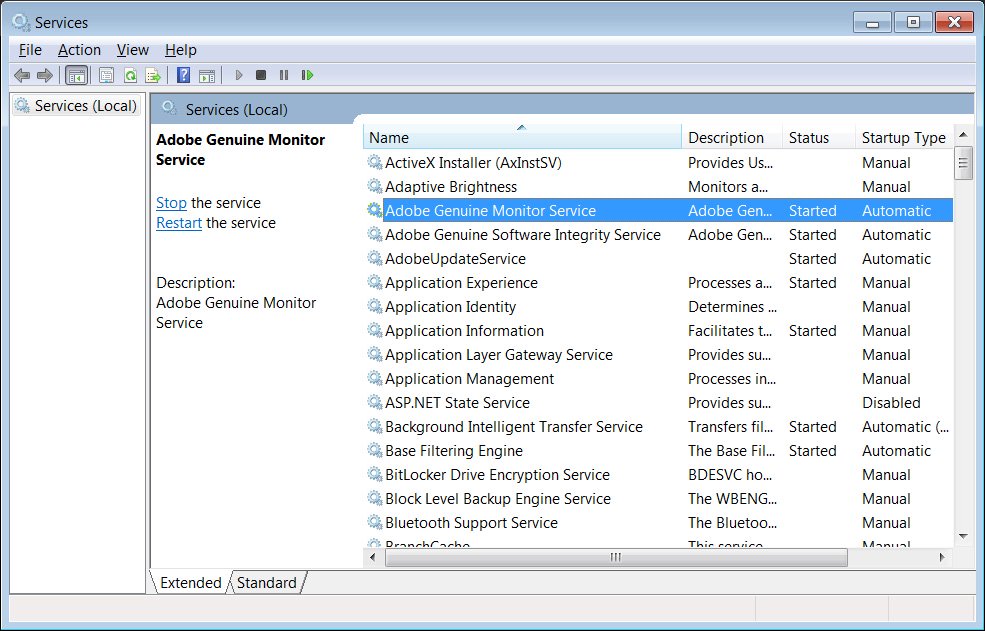
Task: Click the vertical scrollbar thumb
Action: tap(963, 163)
